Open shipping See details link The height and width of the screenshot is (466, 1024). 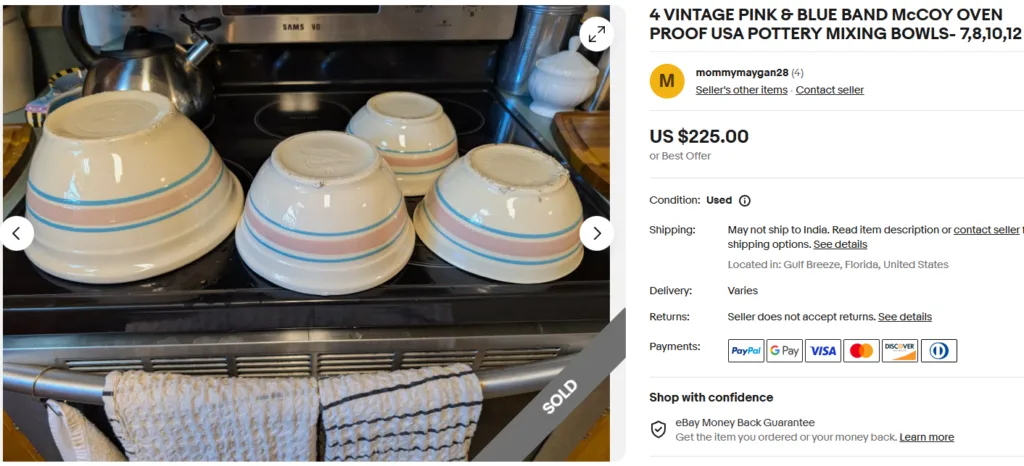coord(840,244)
